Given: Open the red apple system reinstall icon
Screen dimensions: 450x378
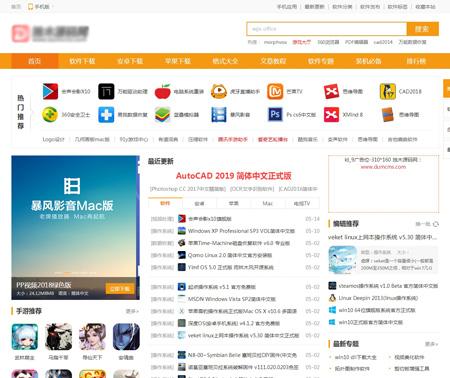Looking at the screenshot, I should [x=163, y=91].
